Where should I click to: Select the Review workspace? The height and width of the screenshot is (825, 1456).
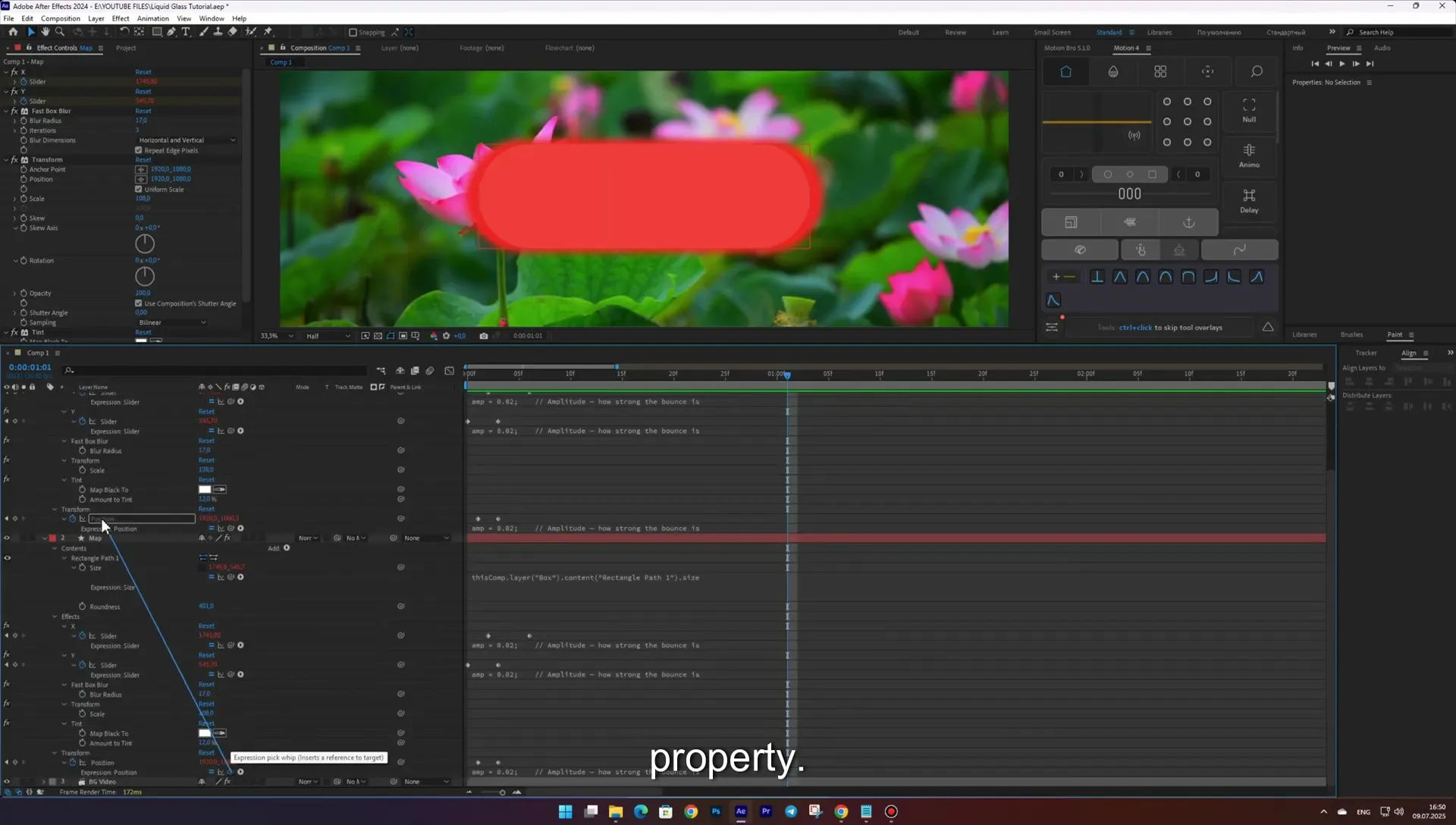(x=955, y=33)
